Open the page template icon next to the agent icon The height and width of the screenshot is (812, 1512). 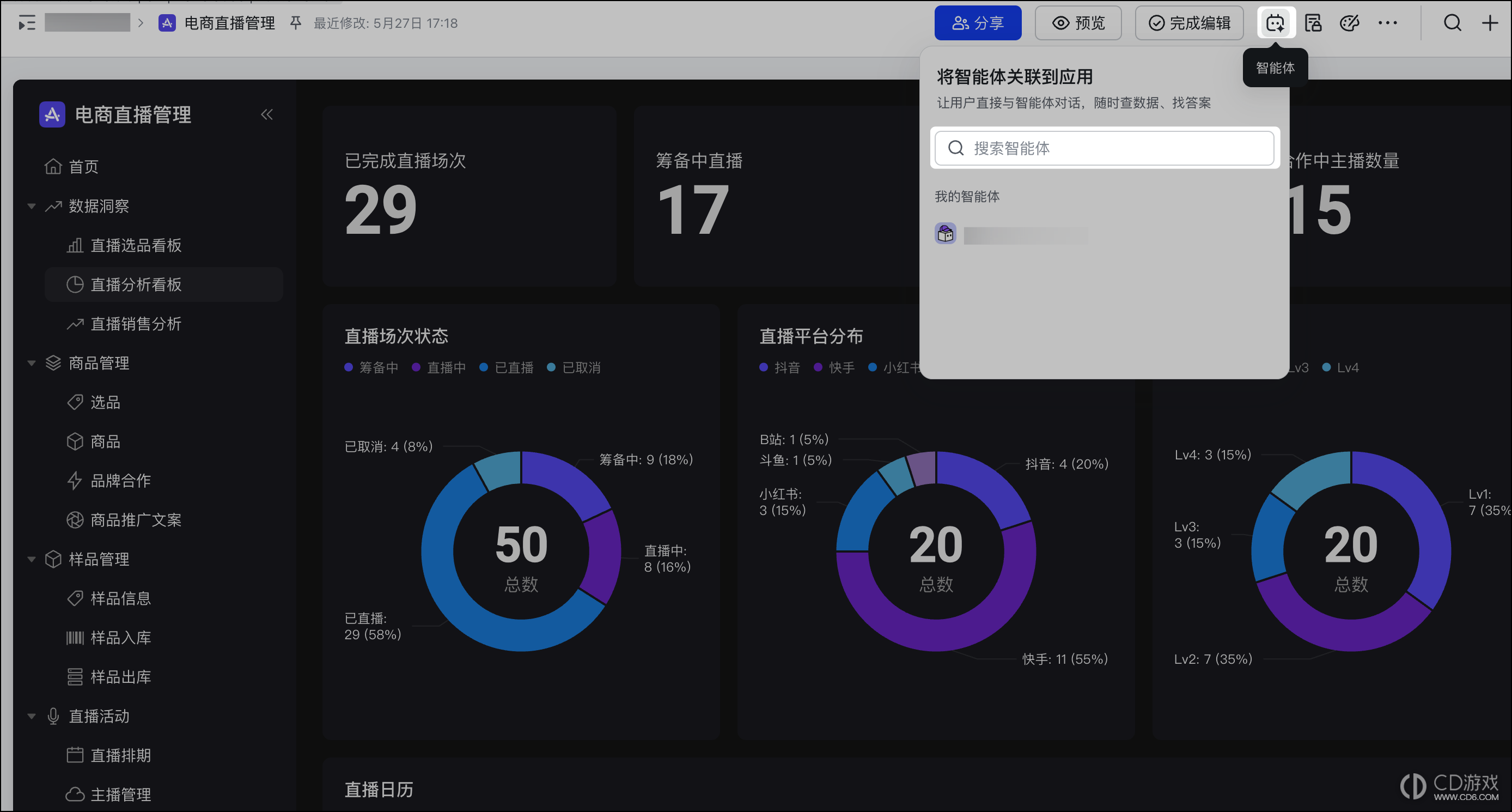tap(1313, 23)
